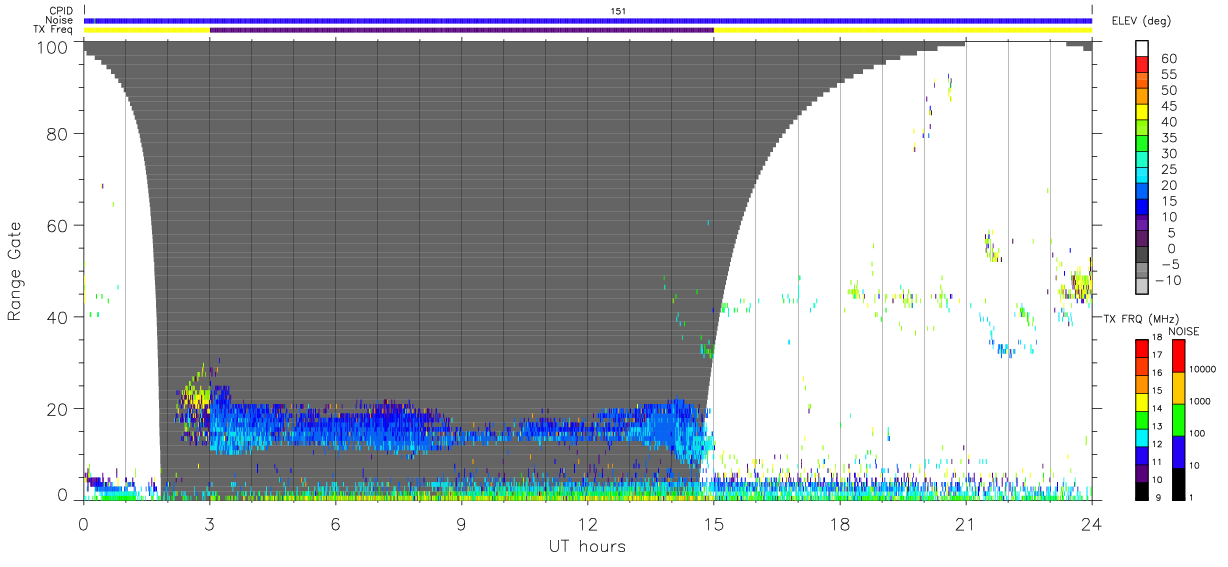This screenshot has width=1228, height=567.
Task: Click the CPID label at top left
Action: click(x=62, y=11)
